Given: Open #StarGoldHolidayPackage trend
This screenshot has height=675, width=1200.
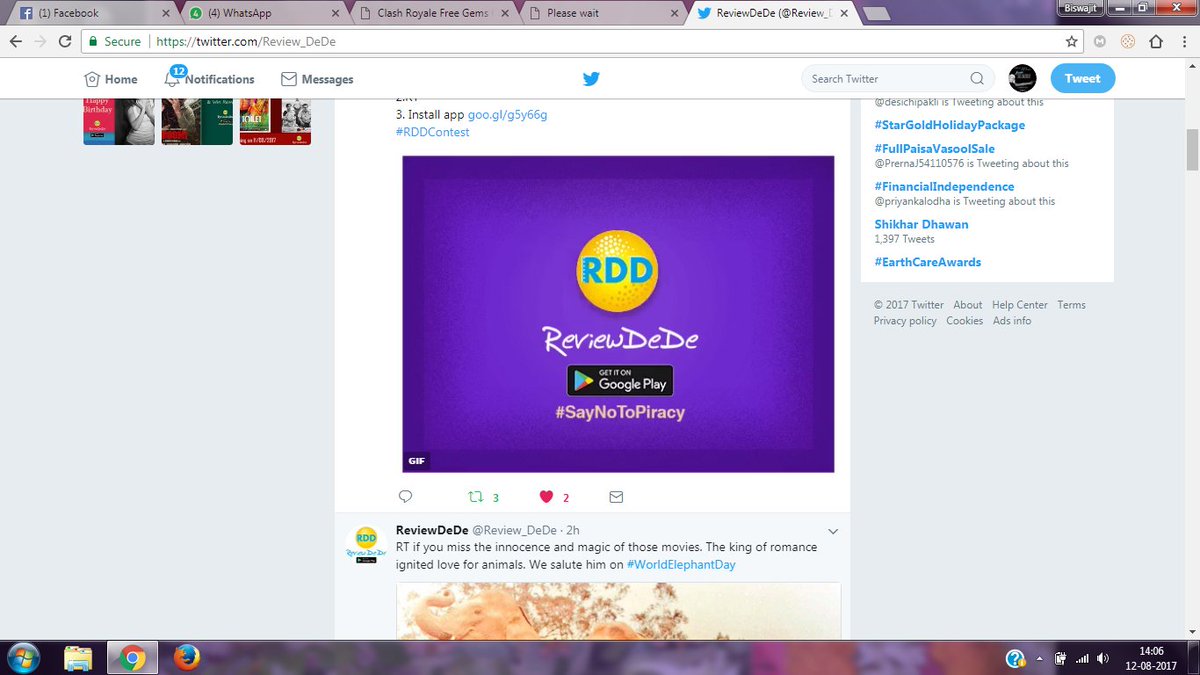Looking at the screenshot, I should click(949, 125).
